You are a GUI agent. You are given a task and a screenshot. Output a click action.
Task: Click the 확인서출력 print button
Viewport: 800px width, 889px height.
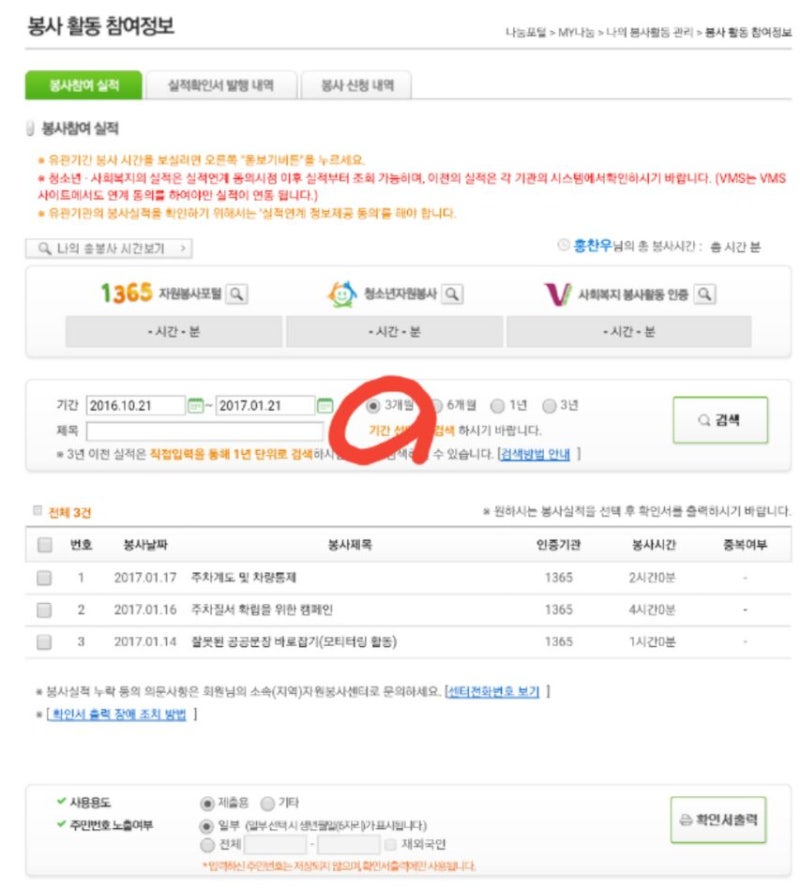[x=718, y=820]
